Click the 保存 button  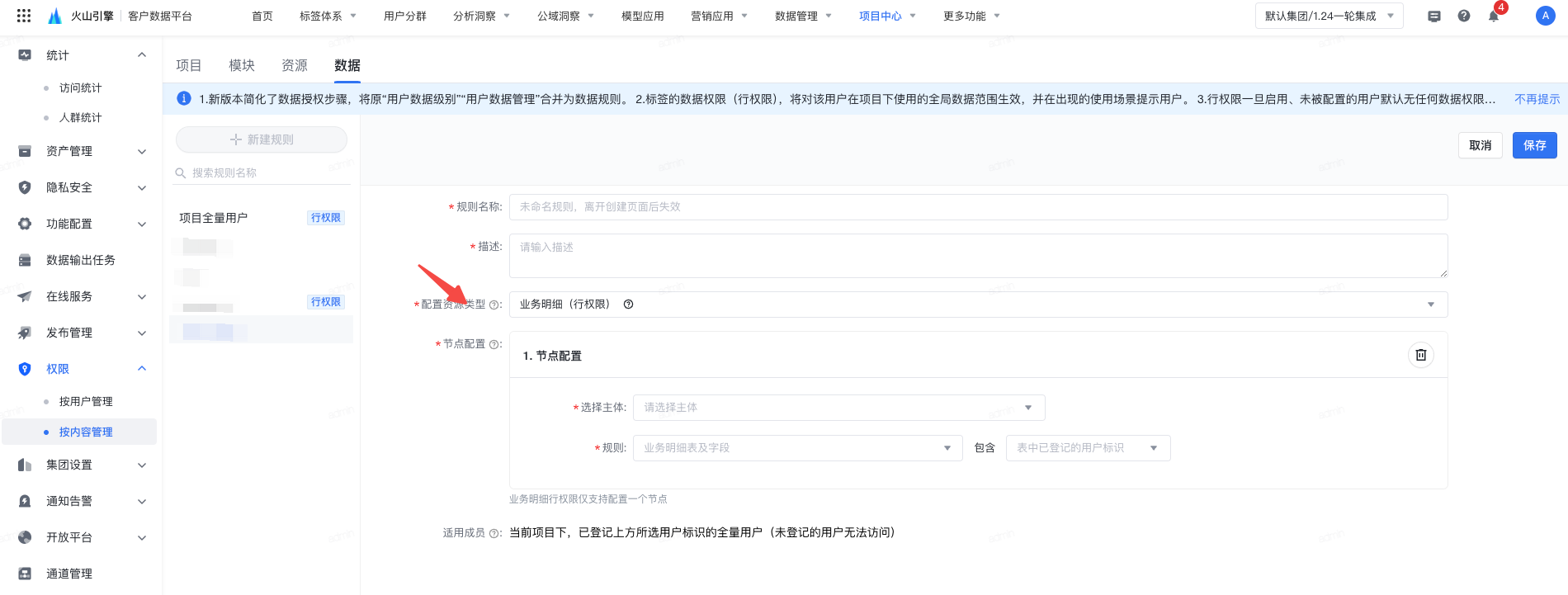1534,145
